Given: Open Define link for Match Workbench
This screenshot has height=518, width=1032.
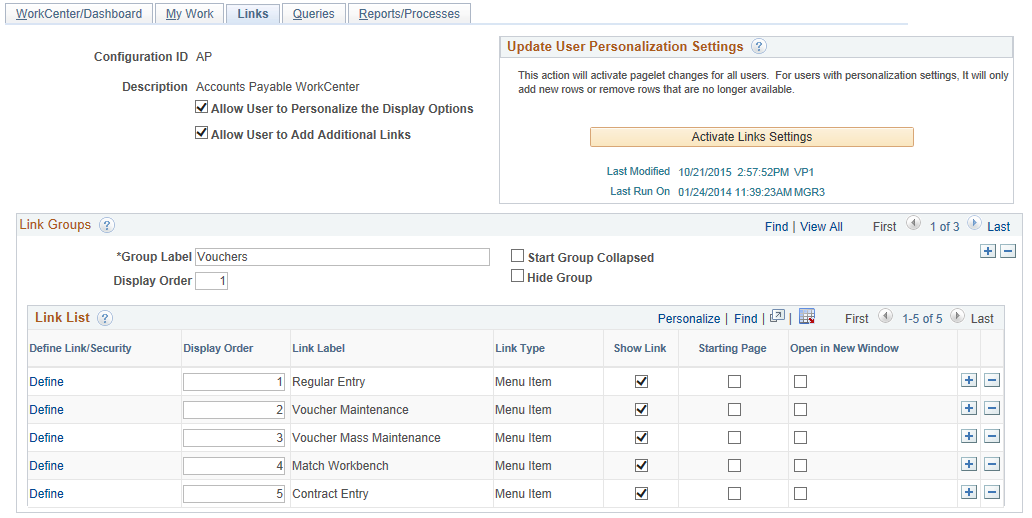Looking at the screenshot, I should (x=46, y=466).
